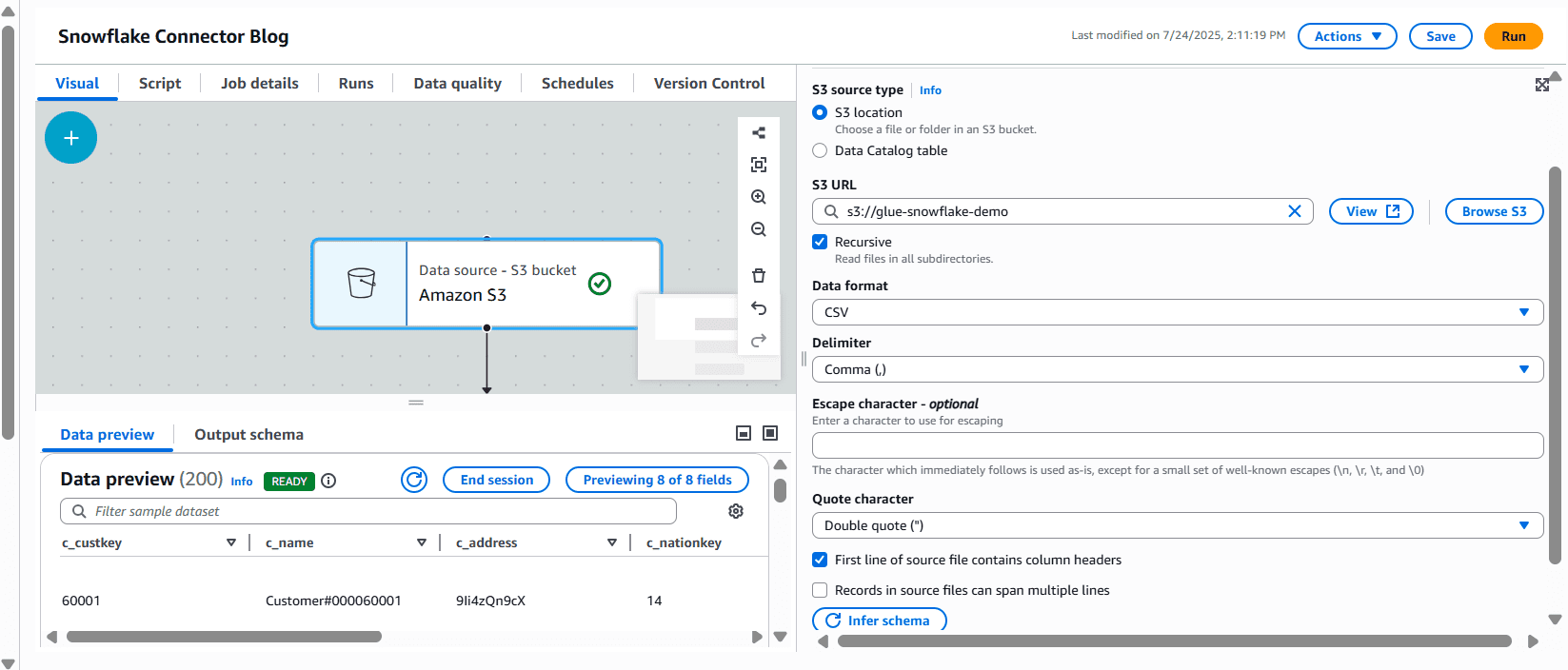Uncheck the Recursive checkbox
The image size is (1568, 670).
pyautogui.click(x=820, y=242)
